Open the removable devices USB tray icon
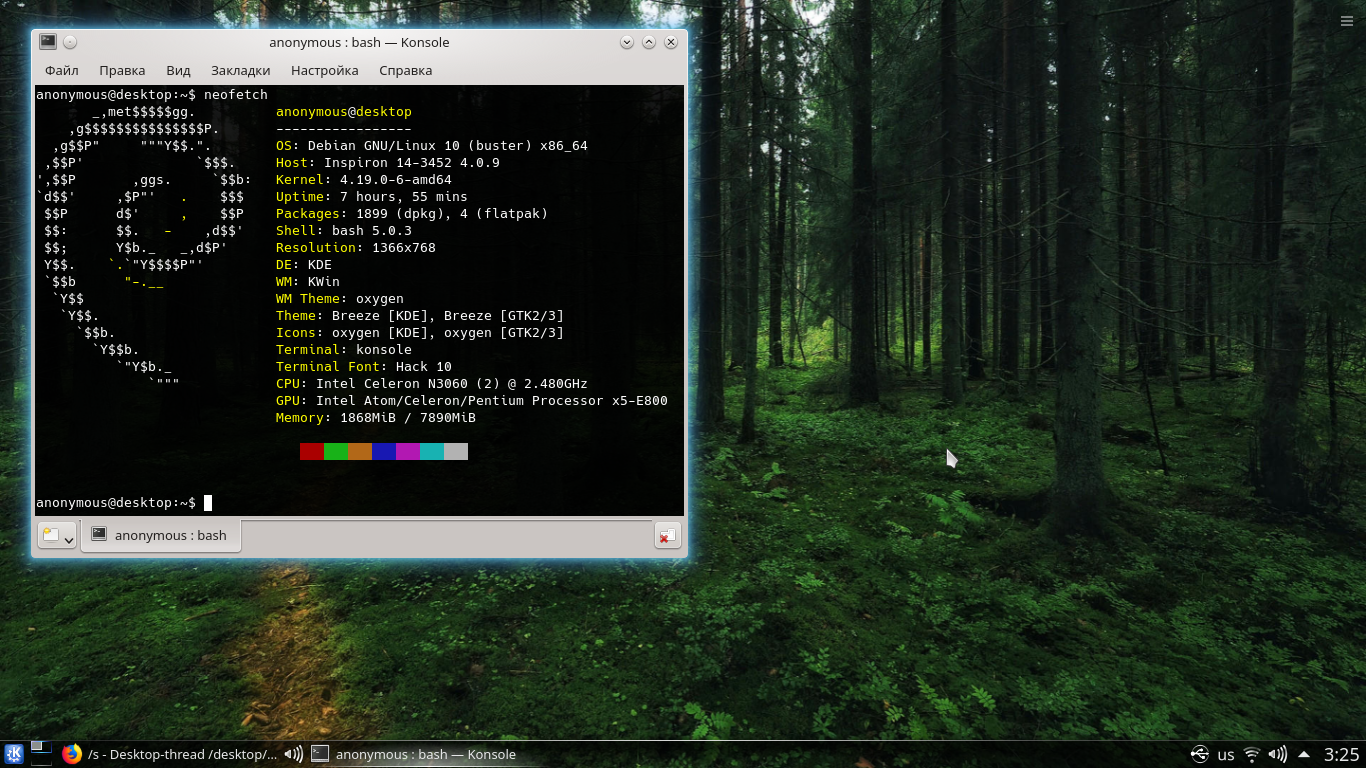1366x768 pixels. tap(1199, 754)
